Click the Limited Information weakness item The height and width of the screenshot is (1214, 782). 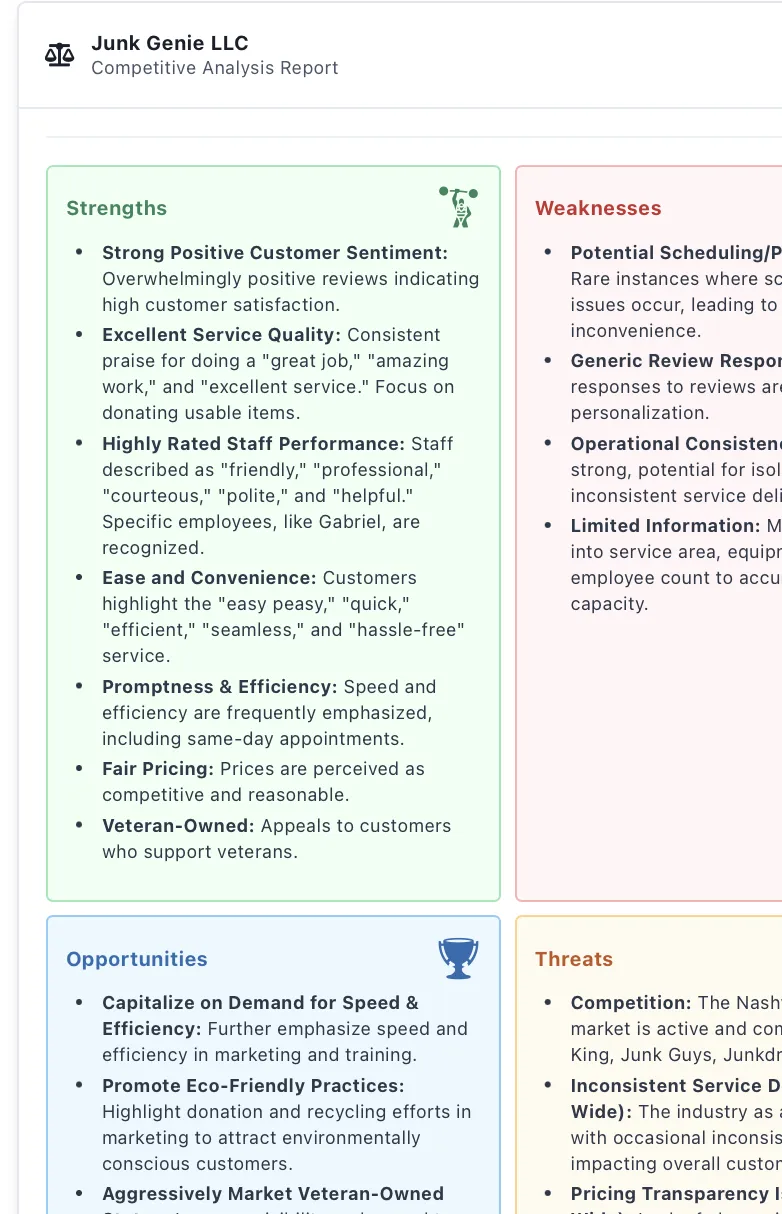(665, 526)
